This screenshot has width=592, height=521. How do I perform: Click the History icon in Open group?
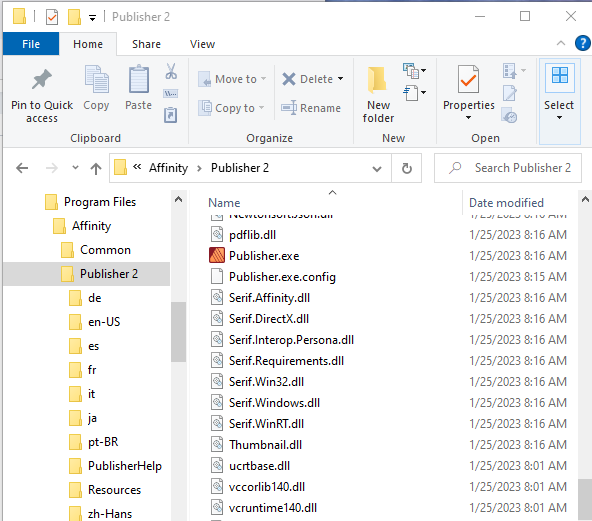point(510,116)
